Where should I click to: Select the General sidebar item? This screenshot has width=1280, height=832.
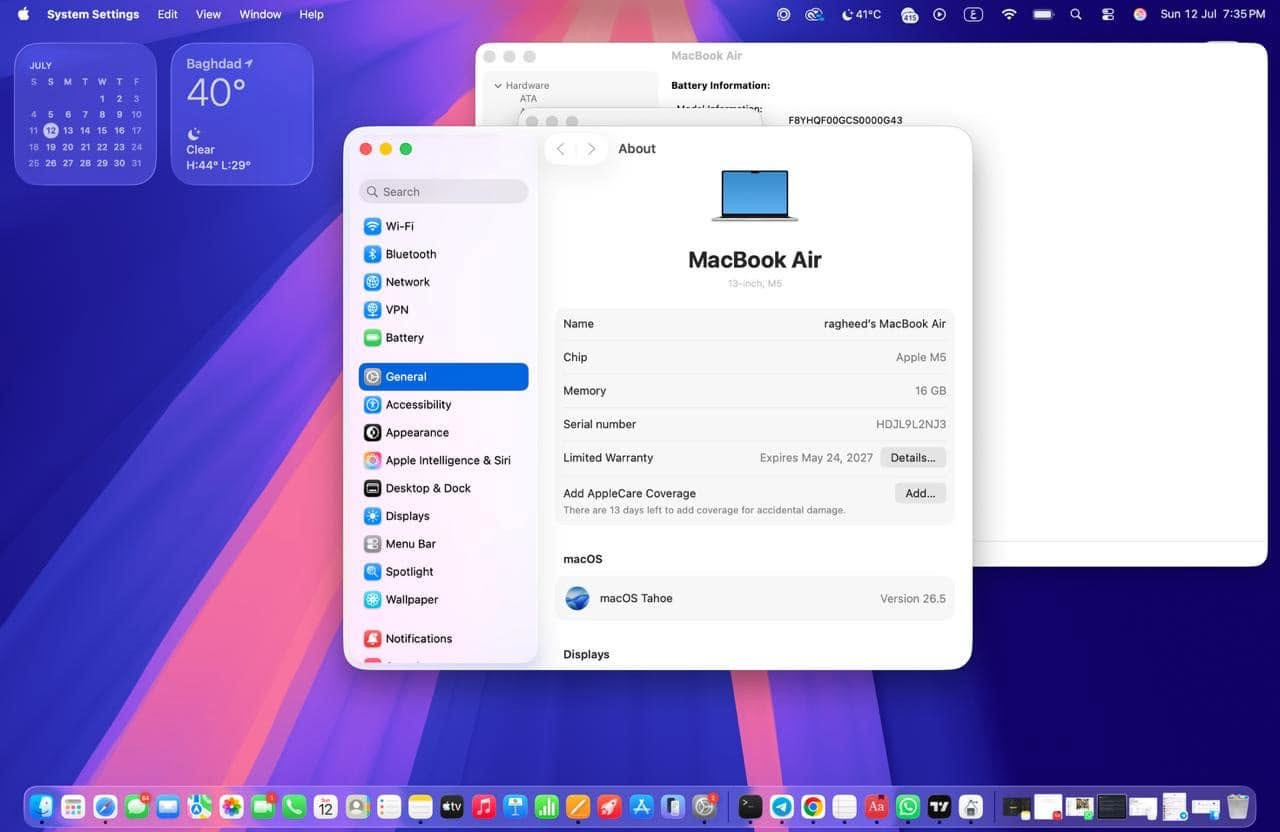pyautogui.click(x=443, y=377)
